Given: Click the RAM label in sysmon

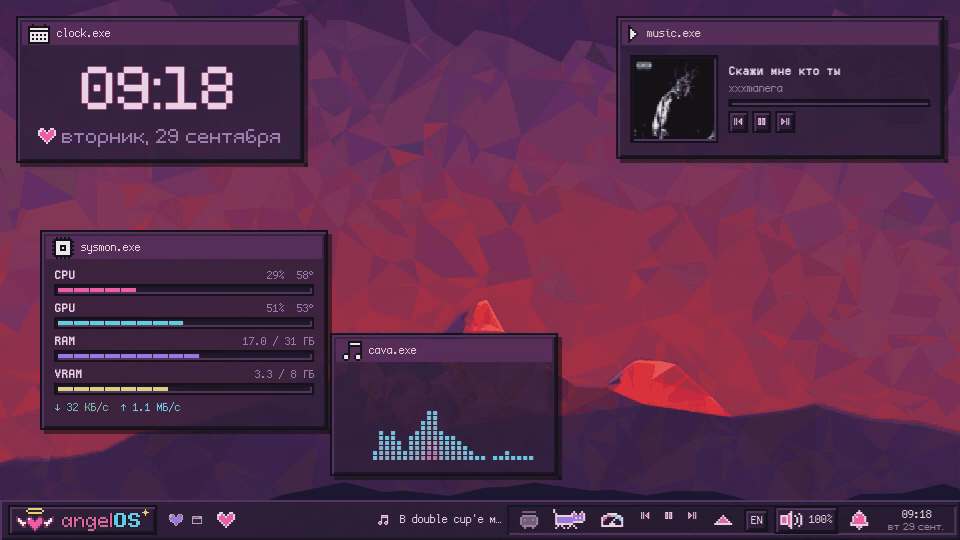Looking at the screenshot, I should click(65, 341).
